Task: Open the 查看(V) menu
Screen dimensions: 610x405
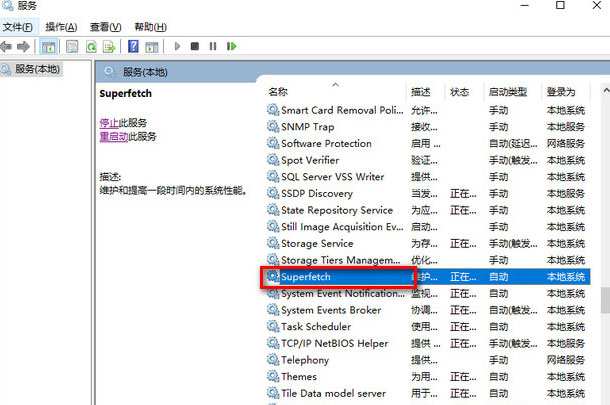Action: 105,27
